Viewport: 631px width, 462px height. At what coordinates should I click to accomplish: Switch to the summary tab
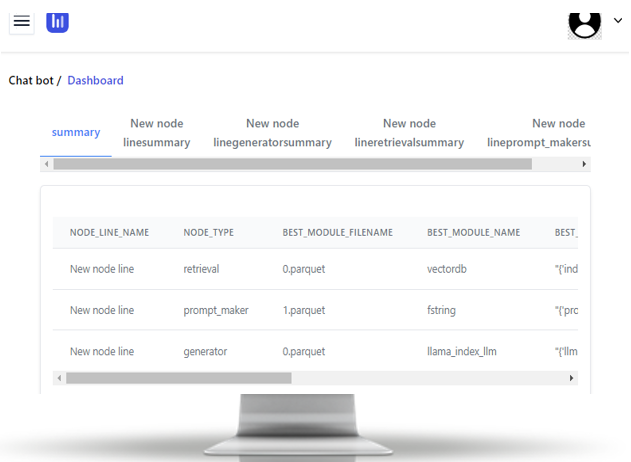click(76, 132)
